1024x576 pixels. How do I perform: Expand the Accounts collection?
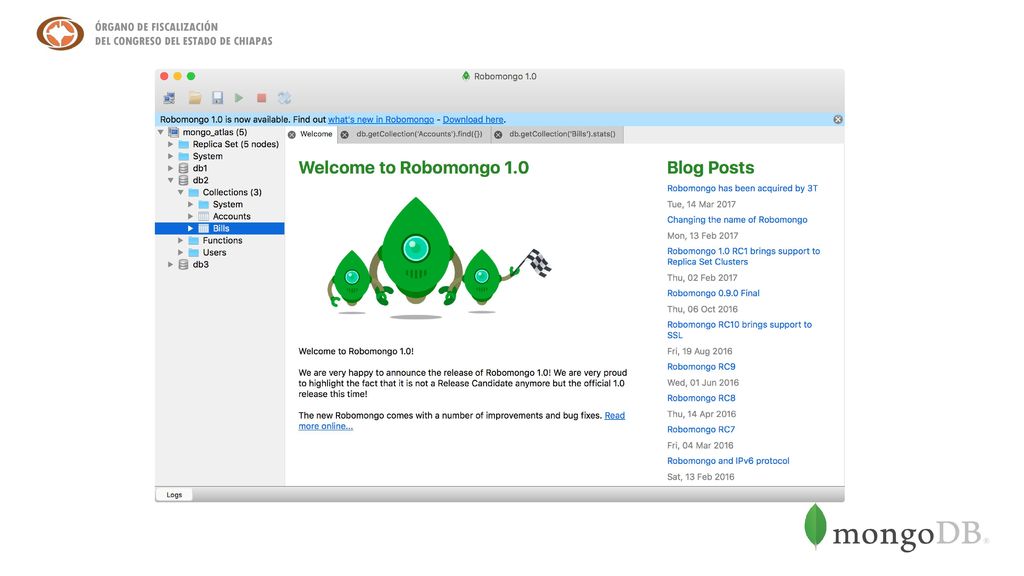[x=191, y=216]
